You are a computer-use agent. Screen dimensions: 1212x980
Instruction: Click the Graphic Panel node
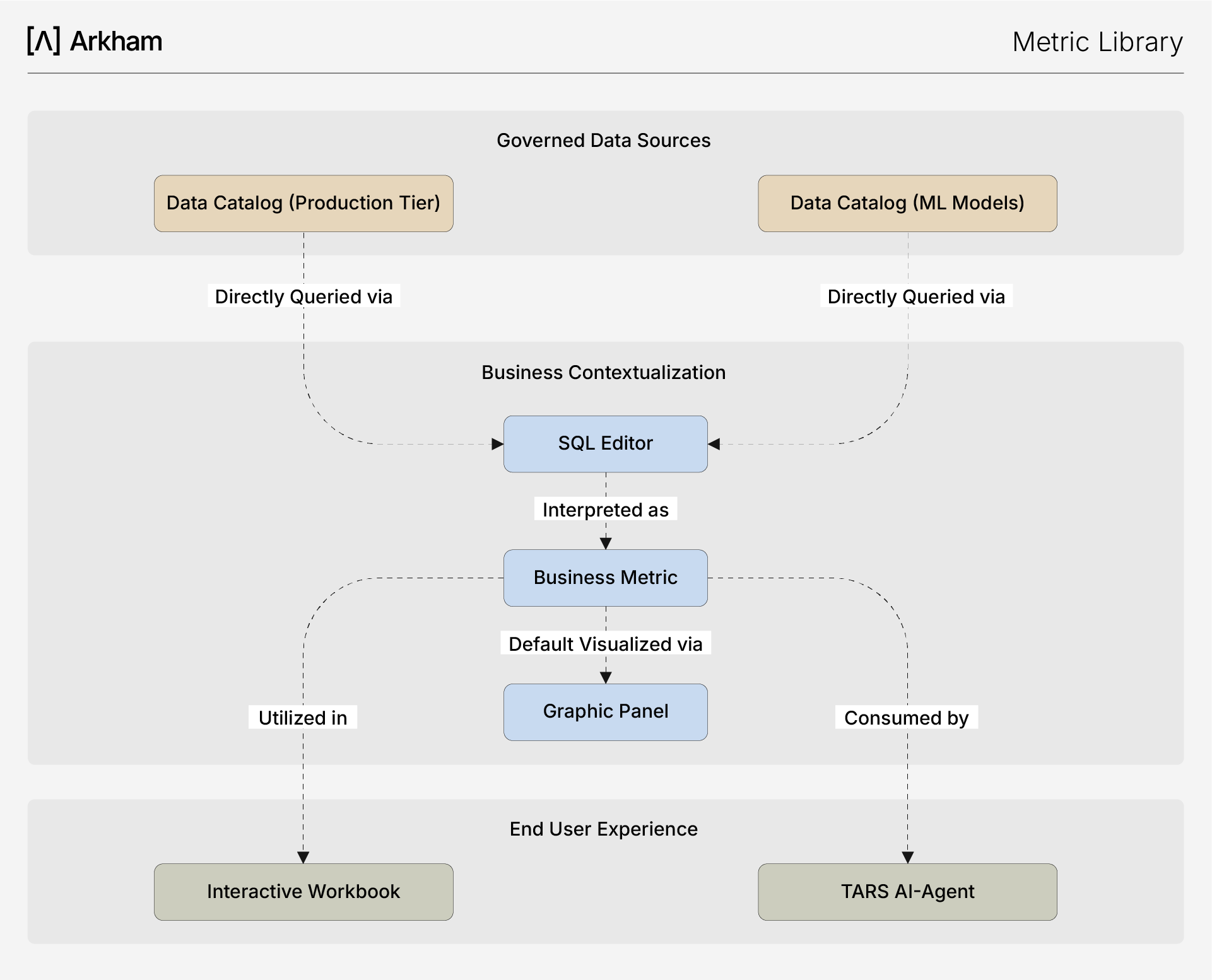(605, 711)
